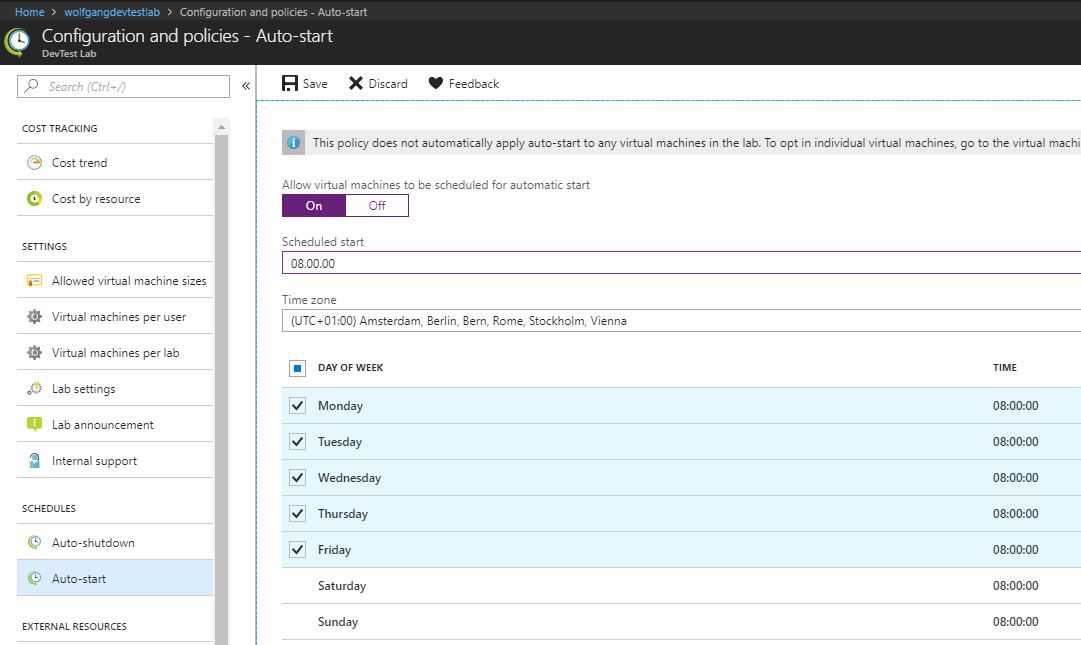Select the Saturday row
1081x645 pixels.
coord(681,586)
